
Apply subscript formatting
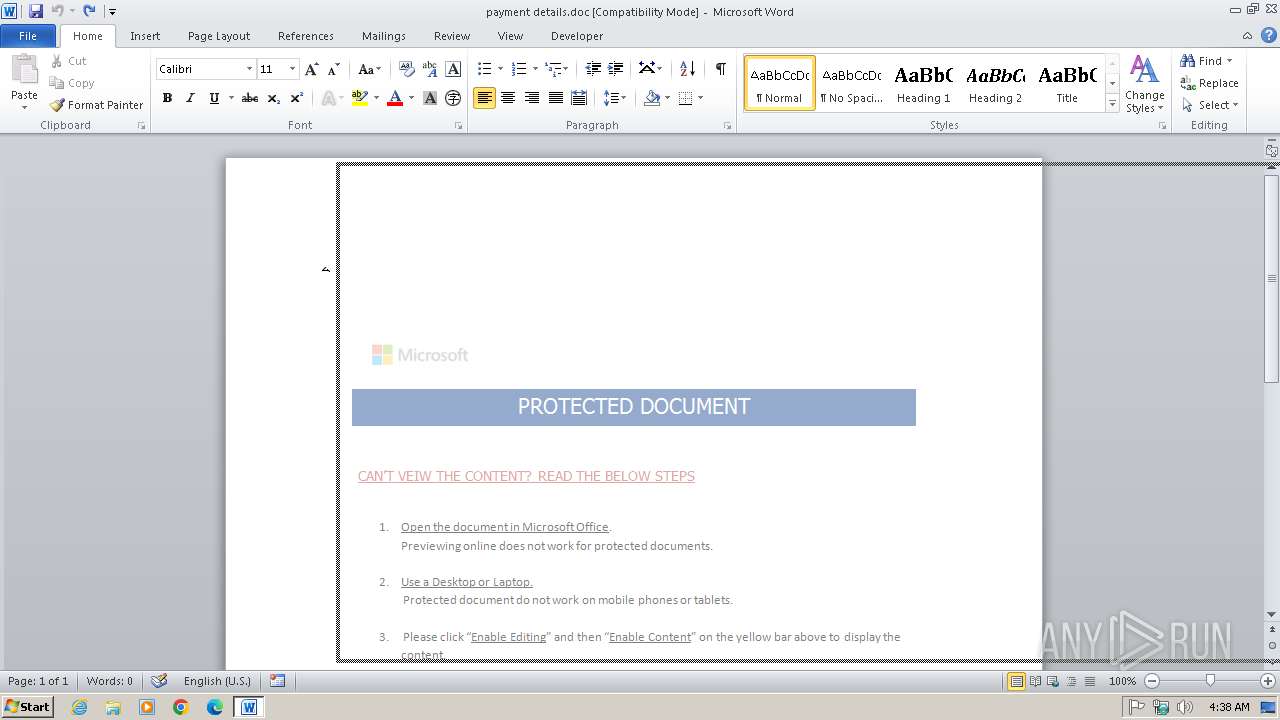pos(274,98)
